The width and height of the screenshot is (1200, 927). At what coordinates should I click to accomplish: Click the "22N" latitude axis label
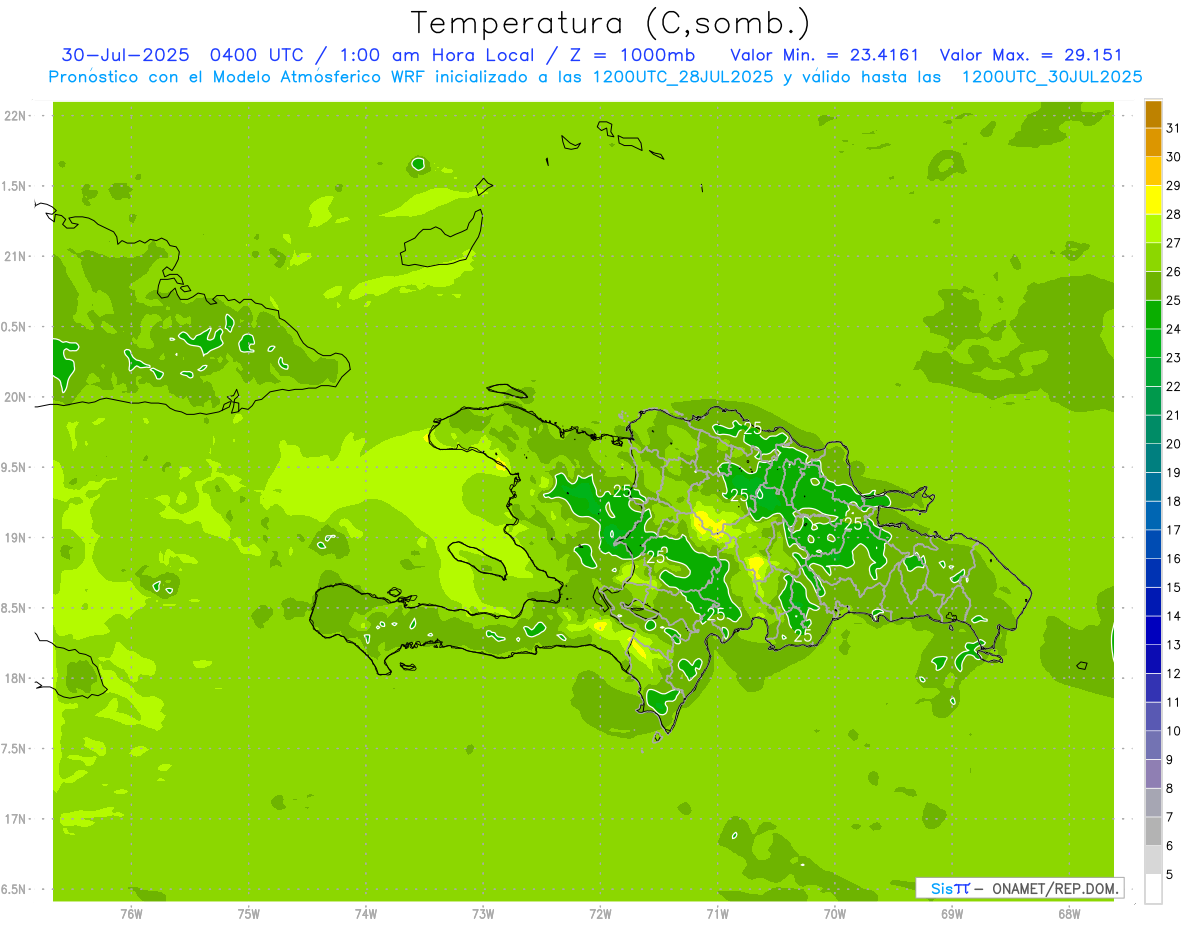(15, 116)
